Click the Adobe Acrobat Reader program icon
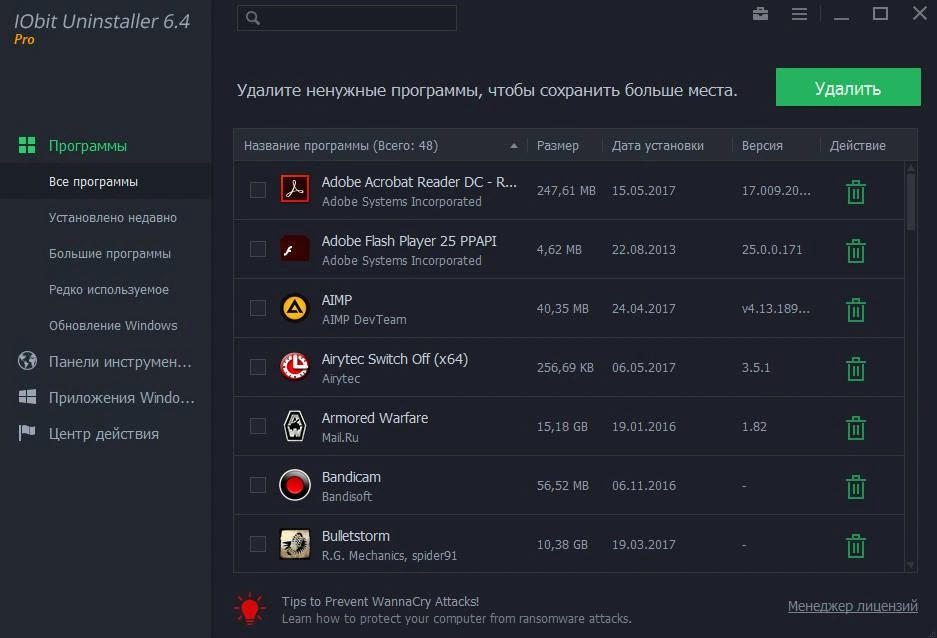Viewport: 937px width, 638px height. (x=295, y=189)
